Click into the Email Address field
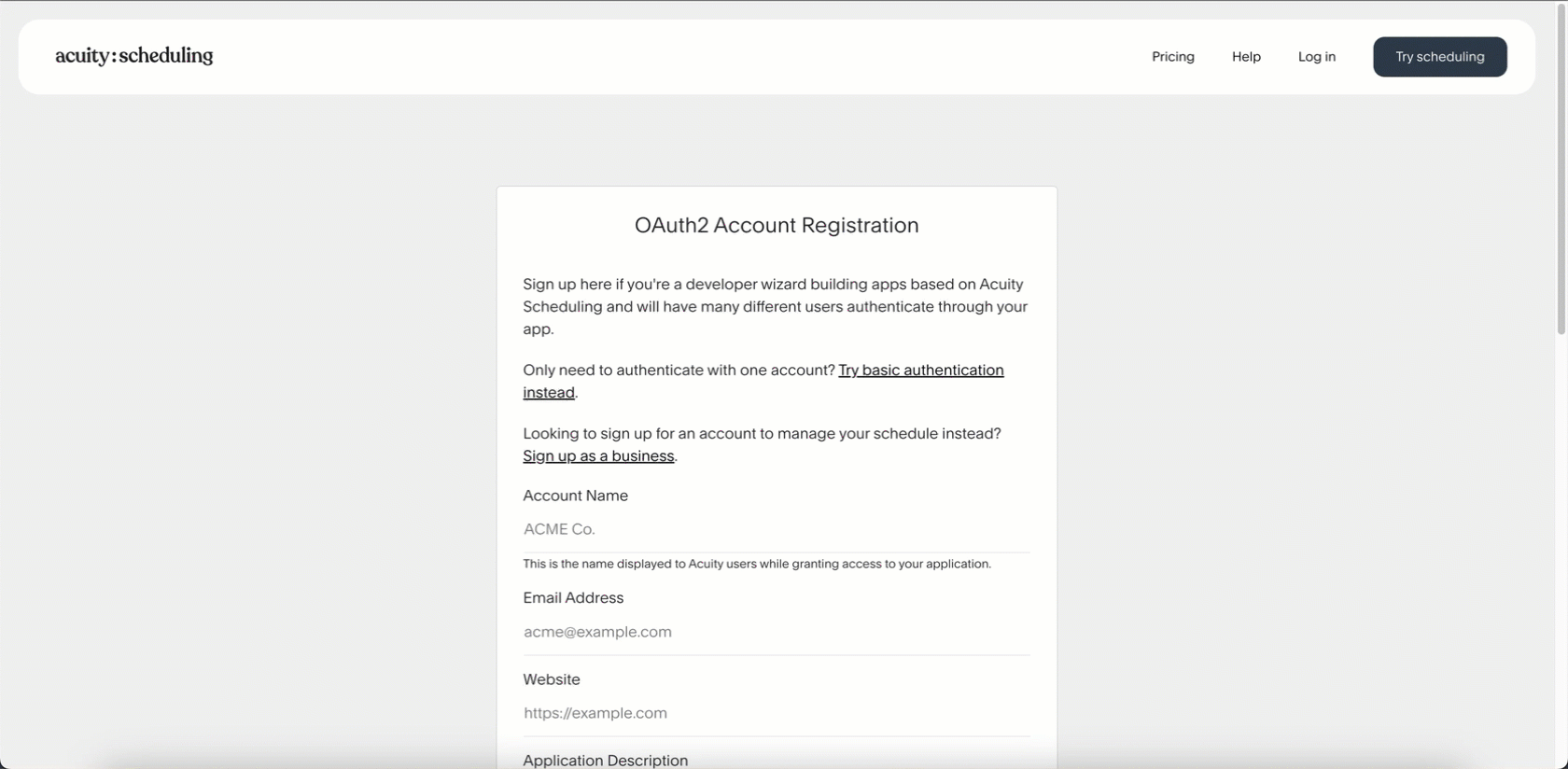 777,632
